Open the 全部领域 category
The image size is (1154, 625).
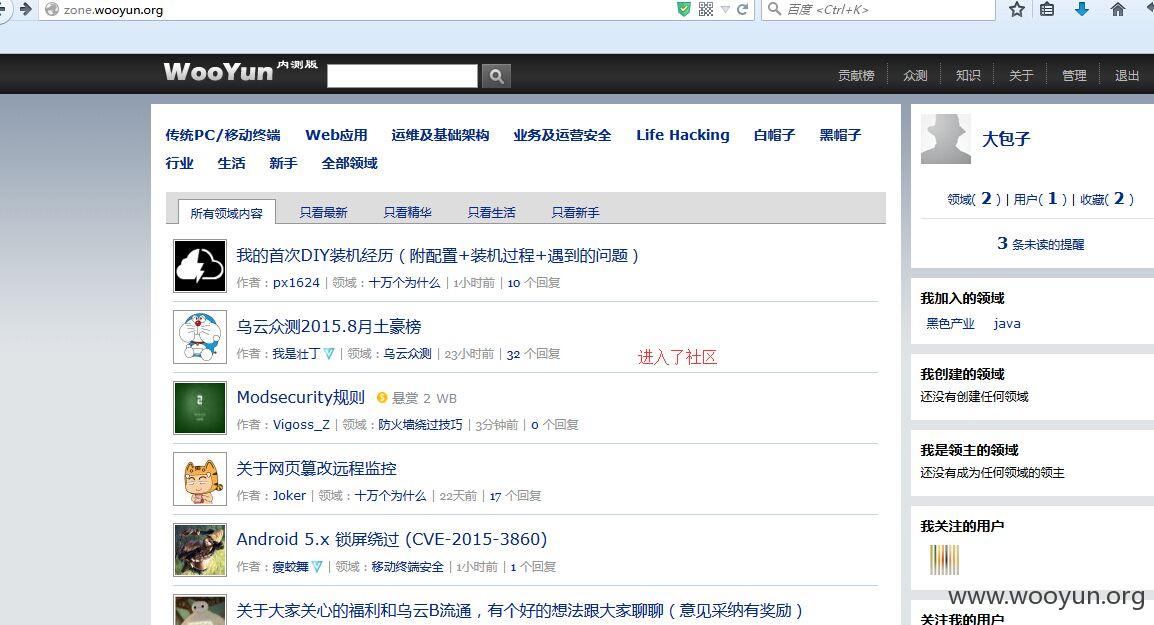pos(350,163)
